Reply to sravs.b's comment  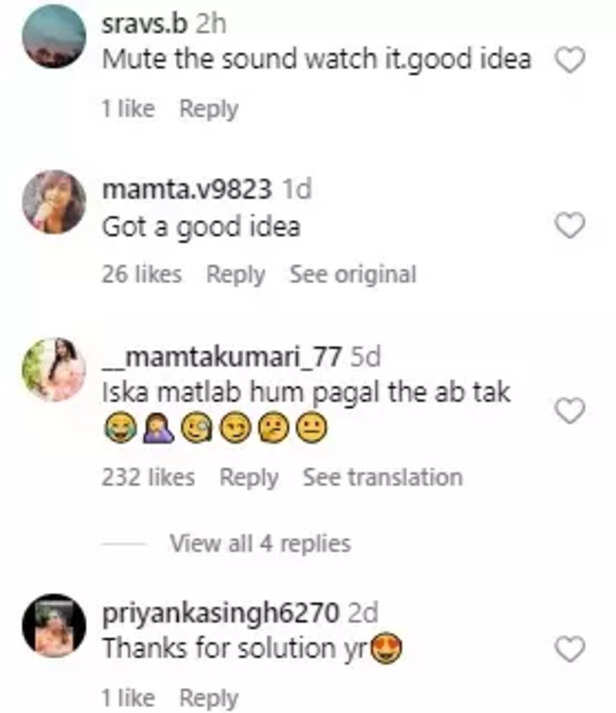coord(209,109)
